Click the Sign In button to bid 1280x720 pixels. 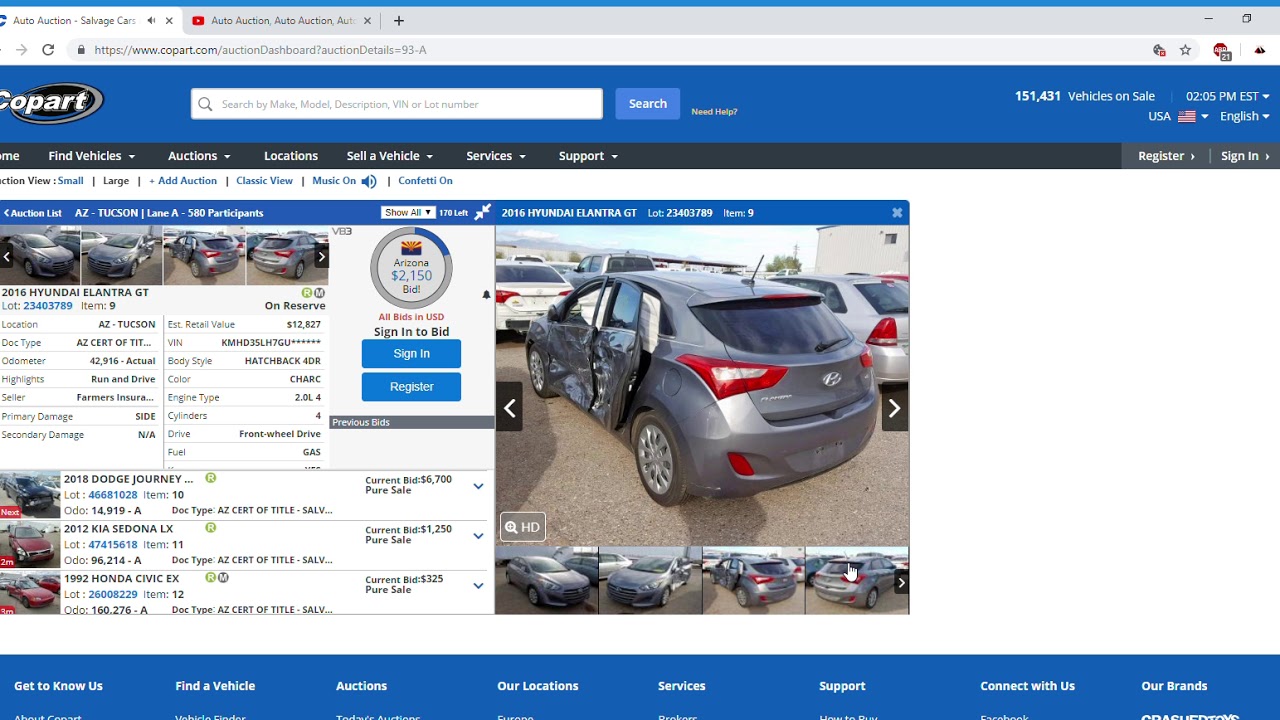411,353
